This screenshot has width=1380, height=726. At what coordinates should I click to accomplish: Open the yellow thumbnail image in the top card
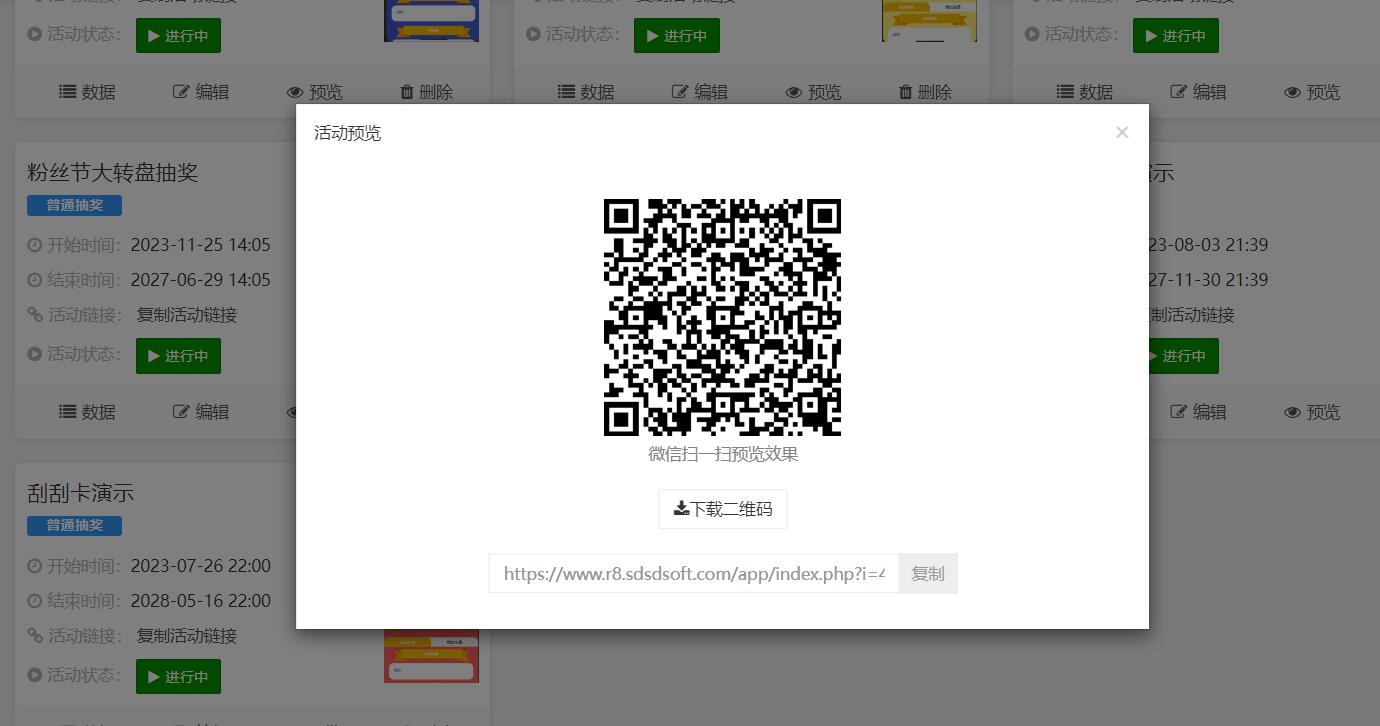(930, 21)
